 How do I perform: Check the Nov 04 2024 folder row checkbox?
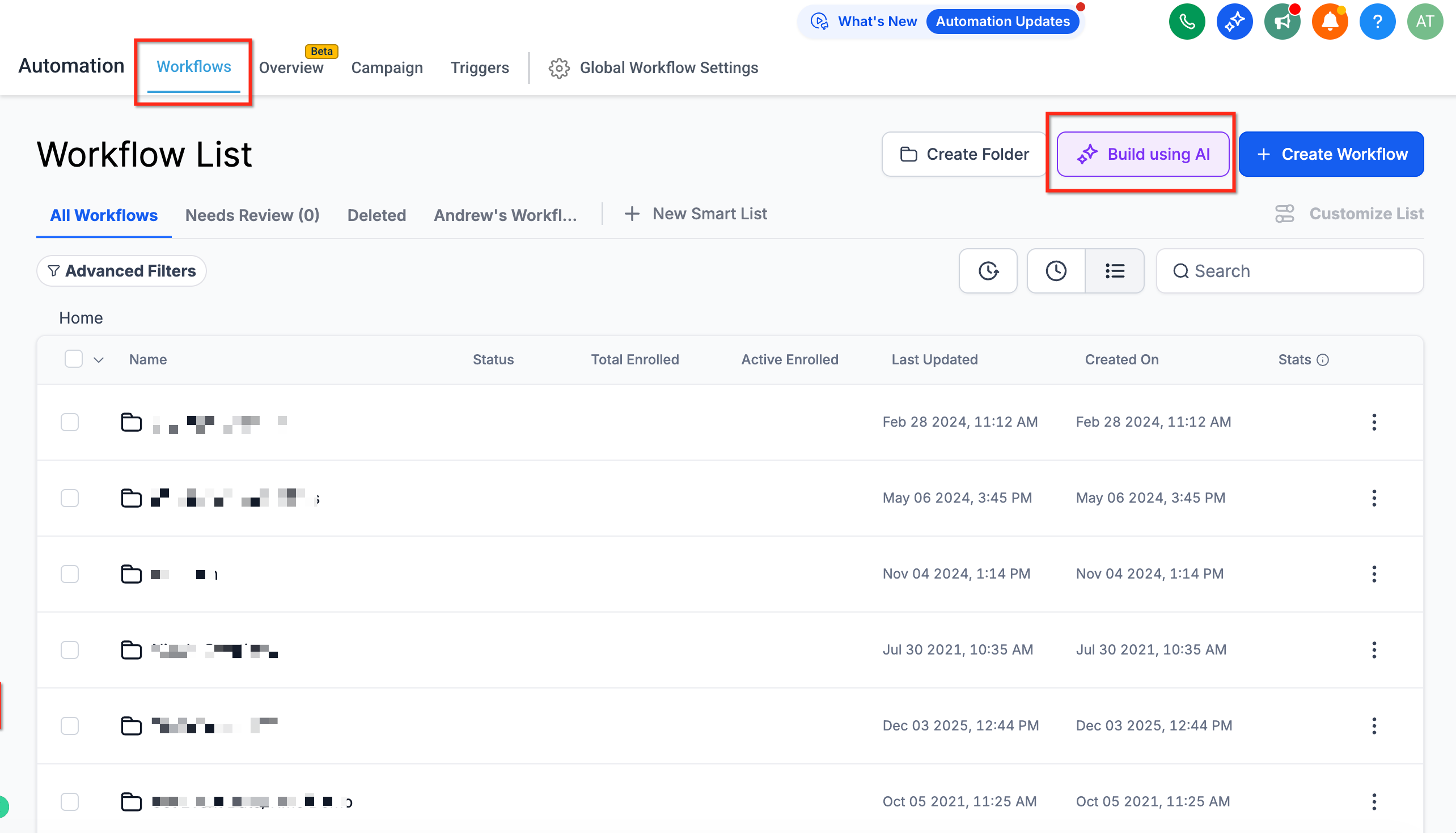(70, 574)
